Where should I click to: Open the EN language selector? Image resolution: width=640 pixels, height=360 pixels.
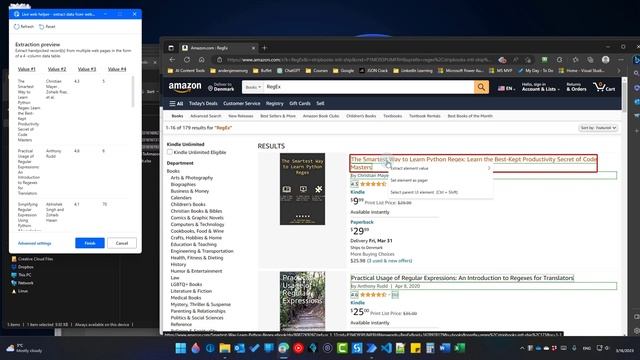506,88
